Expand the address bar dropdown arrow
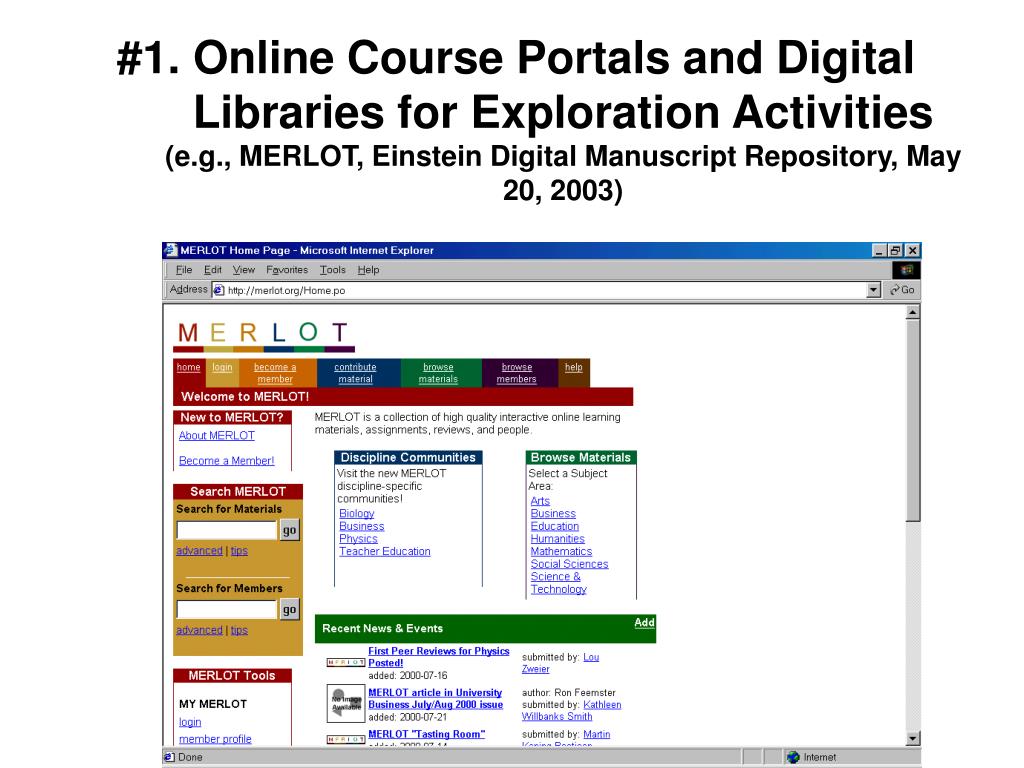Image resolution: width=1024 pixels, height=768 pixels. (873, 290)
